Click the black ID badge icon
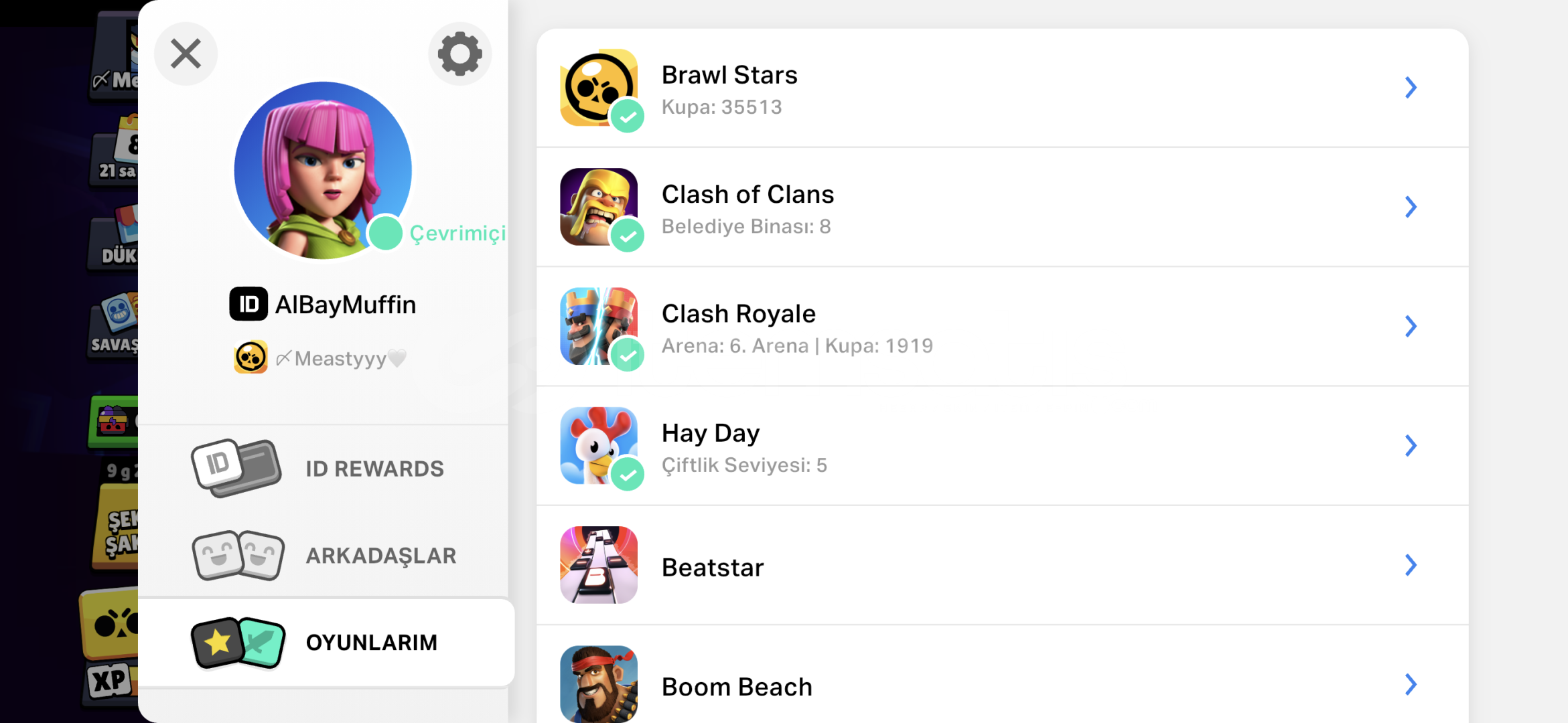Viewport: 1568px width, 723px height. [248, 304]
